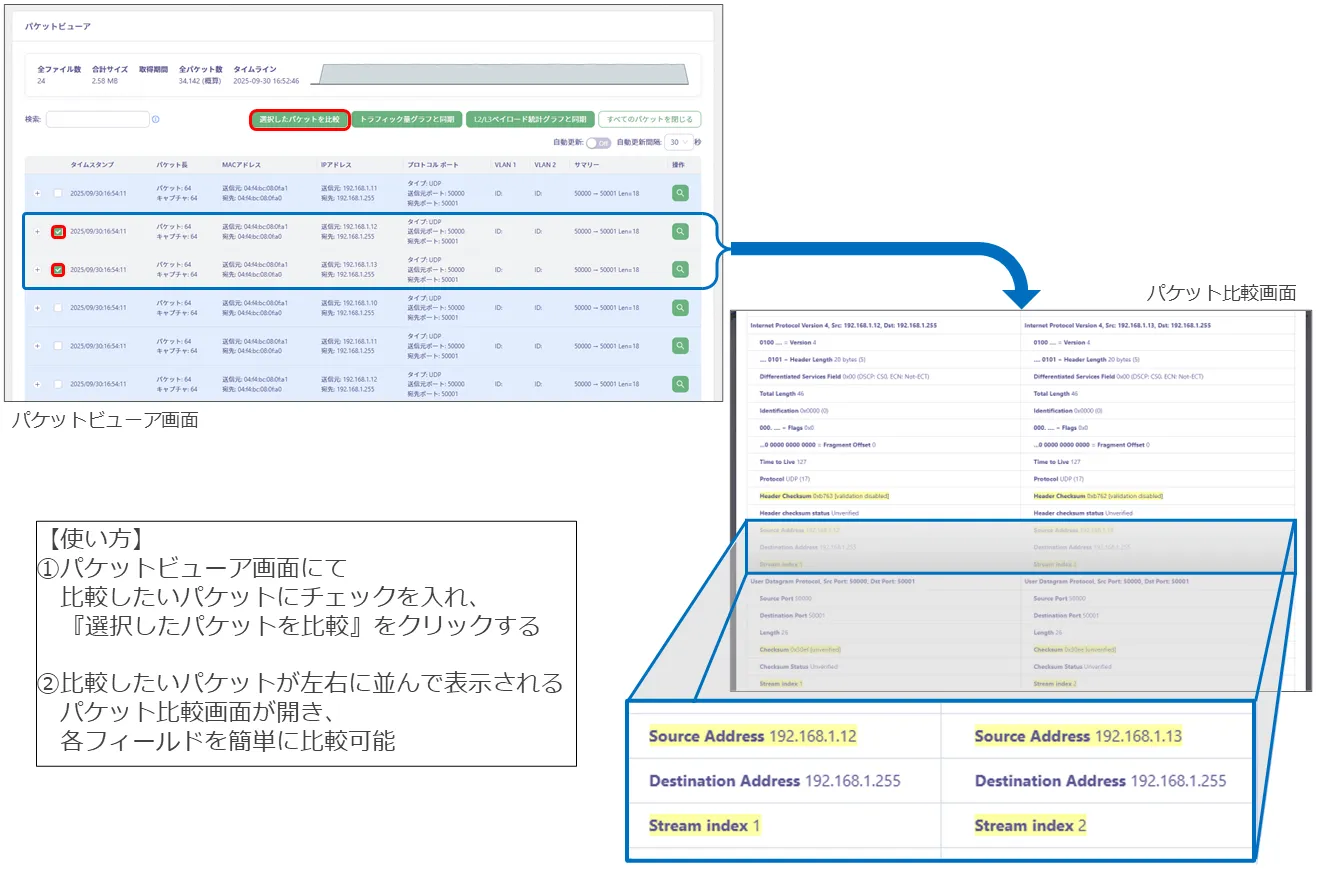
Task: Click the 選択したパケットを比較 button
Action: [299, 119]
